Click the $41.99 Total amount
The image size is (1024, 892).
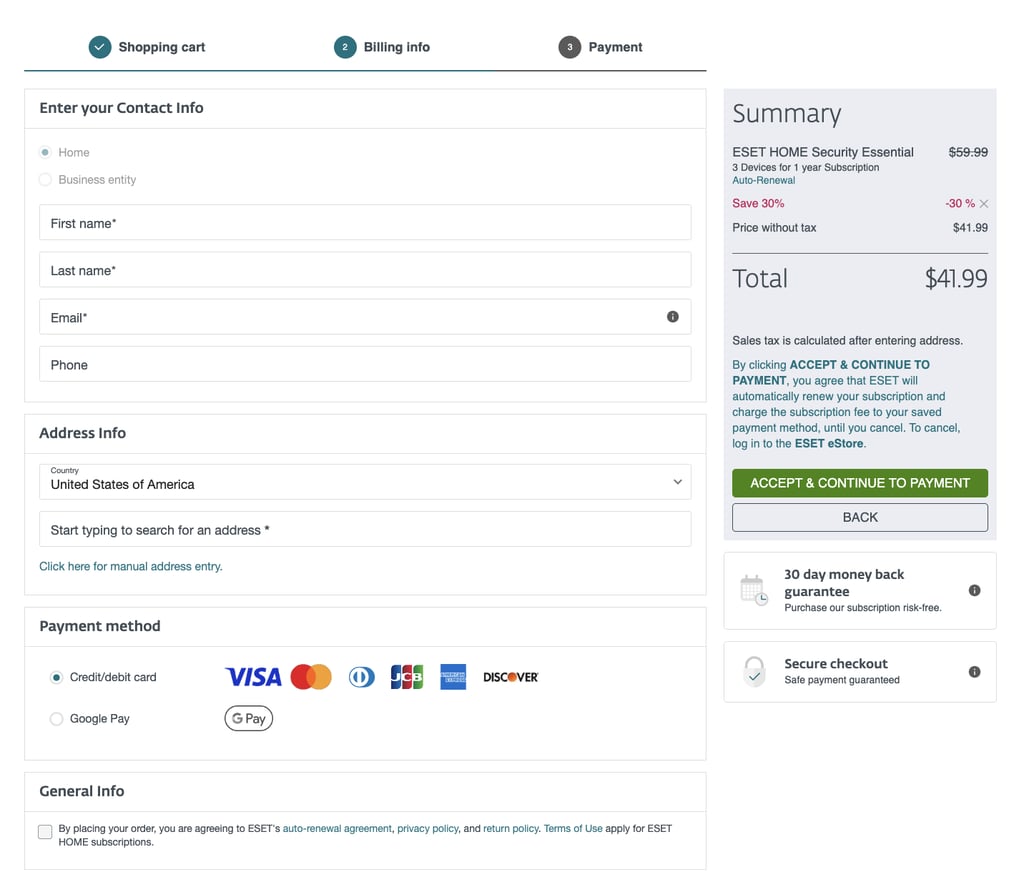(x=955, y=279)
